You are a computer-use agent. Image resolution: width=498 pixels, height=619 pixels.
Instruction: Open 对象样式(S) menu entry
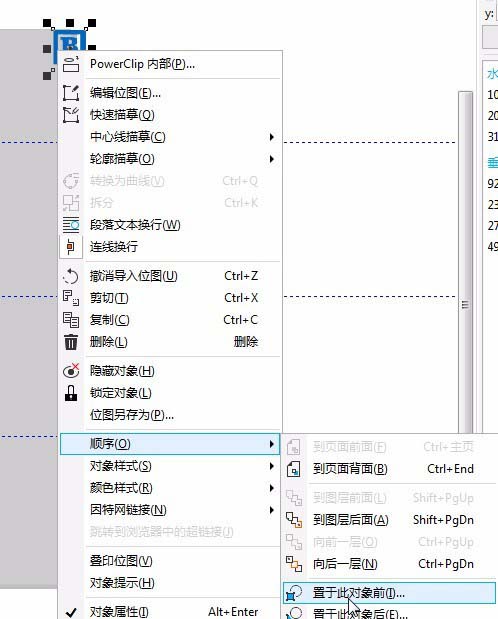[x=170, y=466]
